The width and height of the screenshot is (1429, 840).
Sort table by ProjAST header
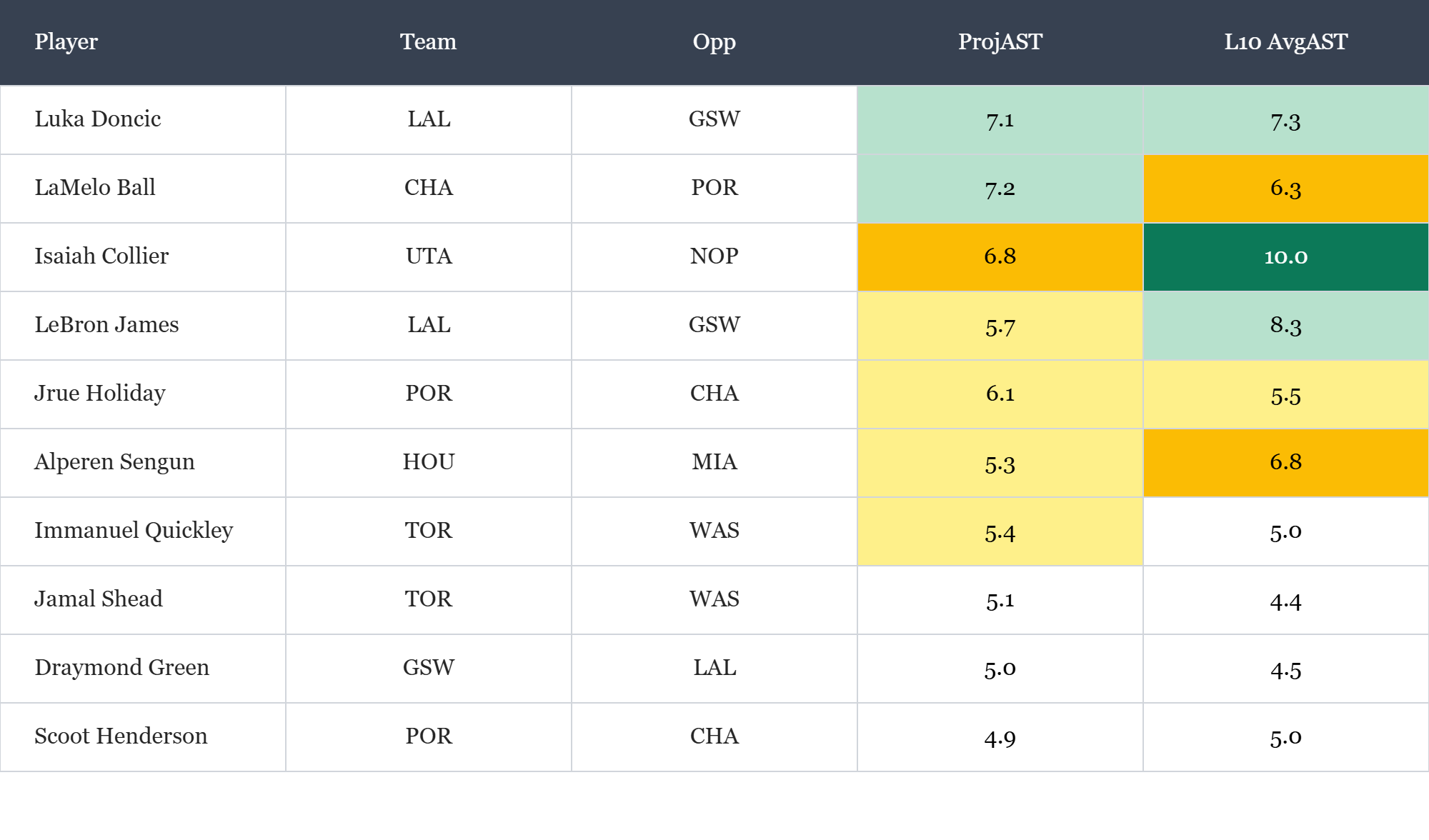pyautogui.click(x=1000, y=41)
